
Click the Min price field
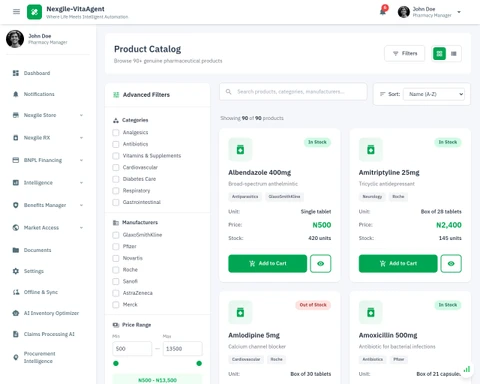pos(132,349)
